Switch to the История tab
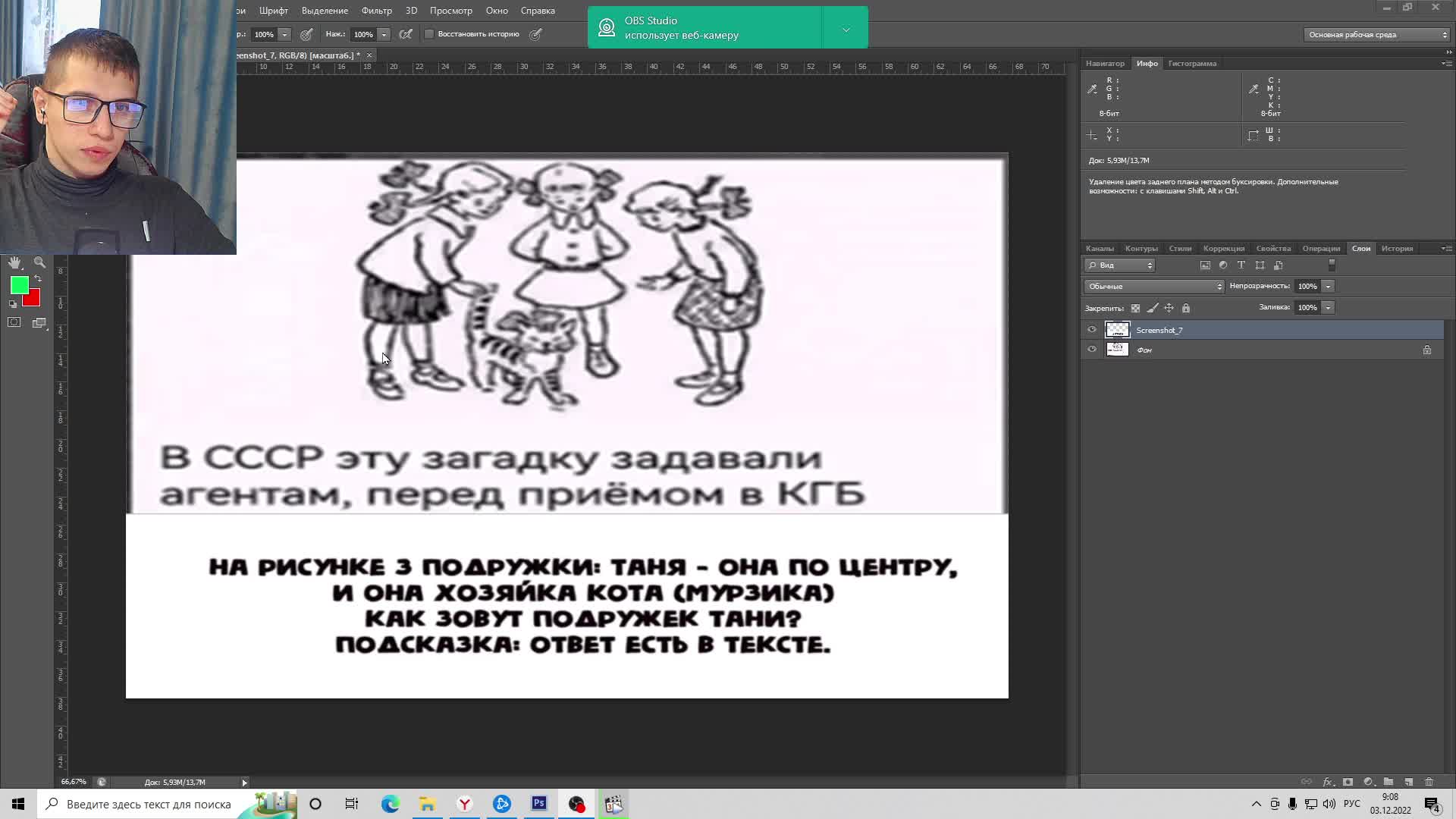 [x=1398, y=248]
